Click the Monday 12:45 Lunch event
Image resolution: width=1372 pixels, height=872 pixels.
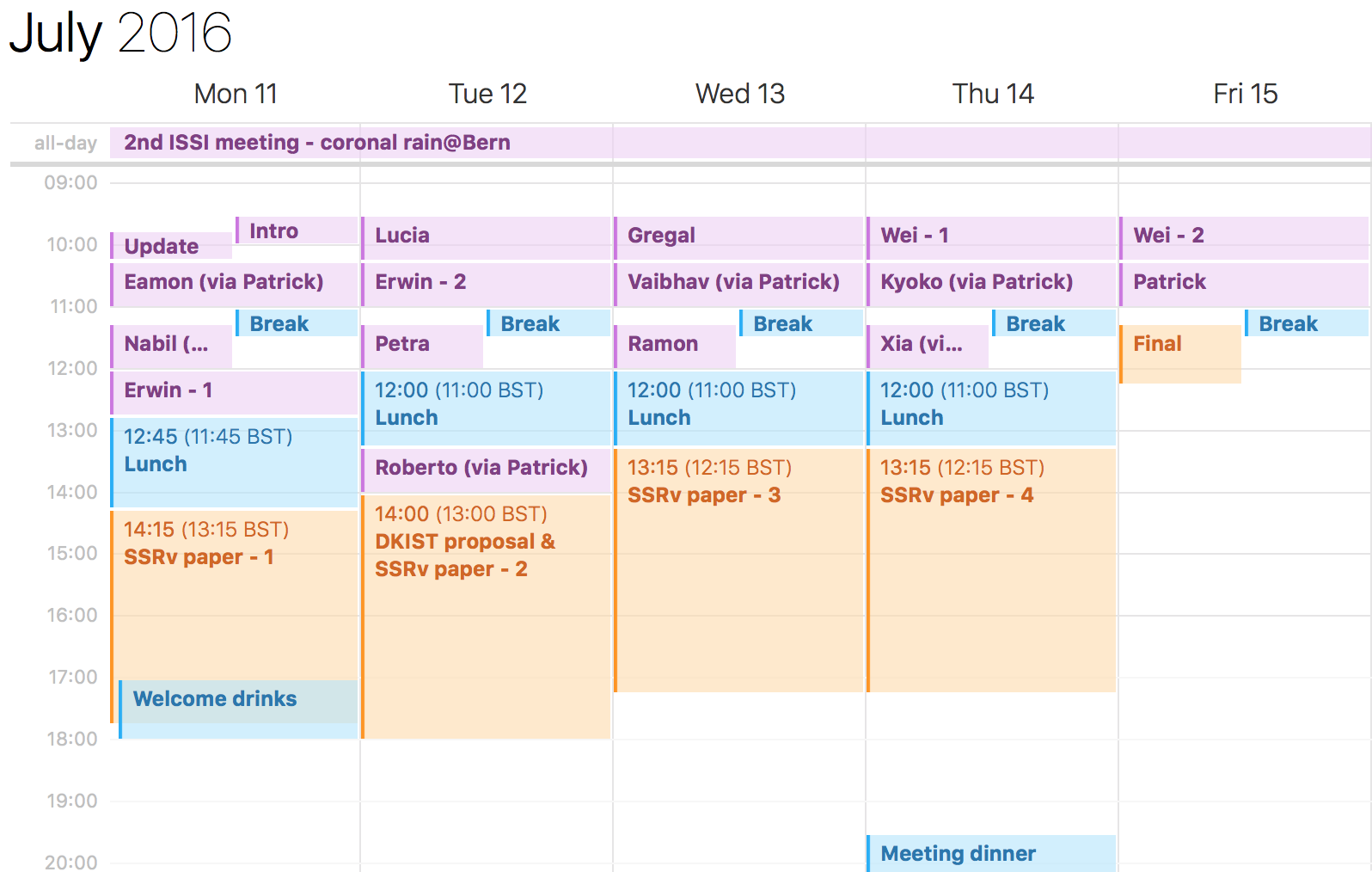tap(234, 463)
